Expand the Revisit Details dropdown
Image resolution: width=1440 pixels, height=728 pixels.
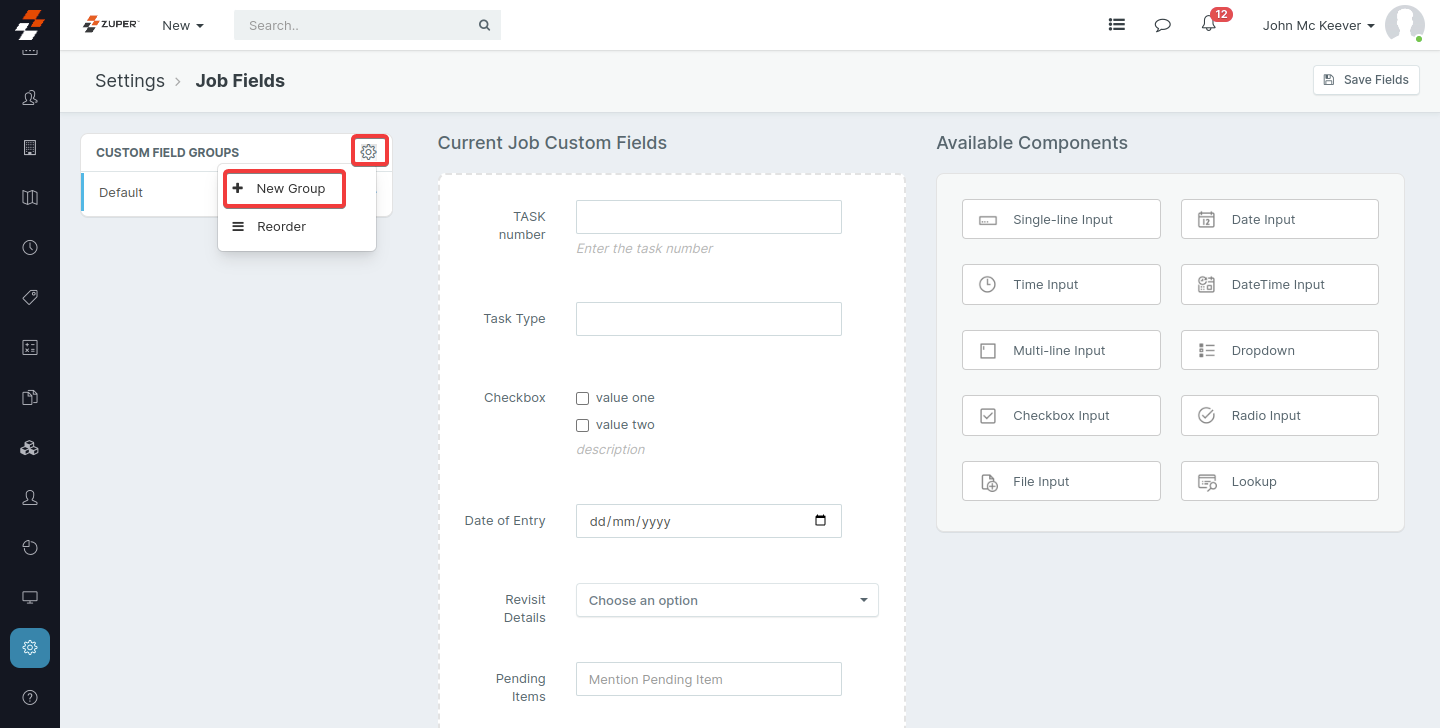click(727, 600)
